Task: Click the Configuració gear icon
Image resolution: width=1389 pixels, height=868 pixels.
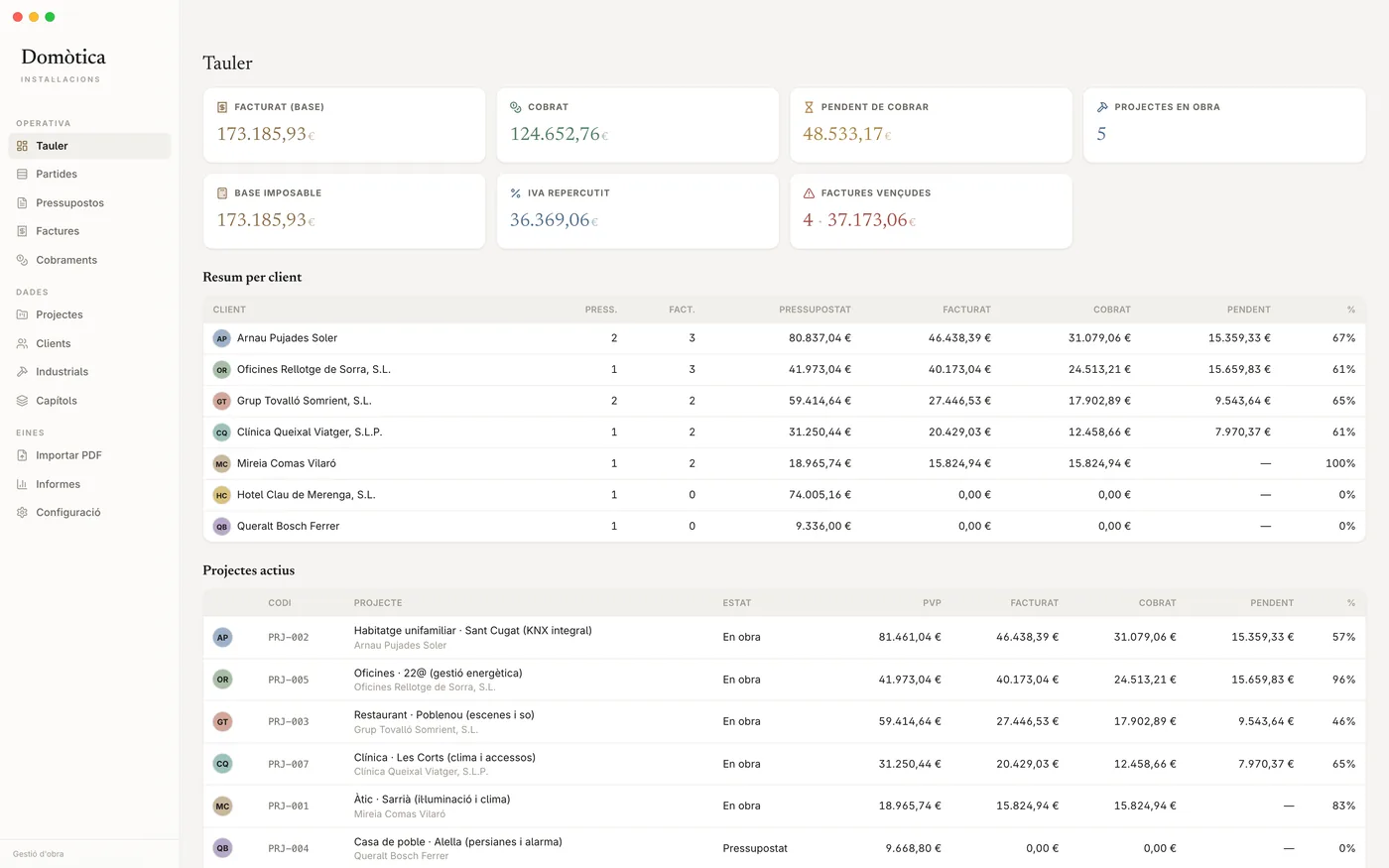Action: pyautogui.click(x=22, y=513)
